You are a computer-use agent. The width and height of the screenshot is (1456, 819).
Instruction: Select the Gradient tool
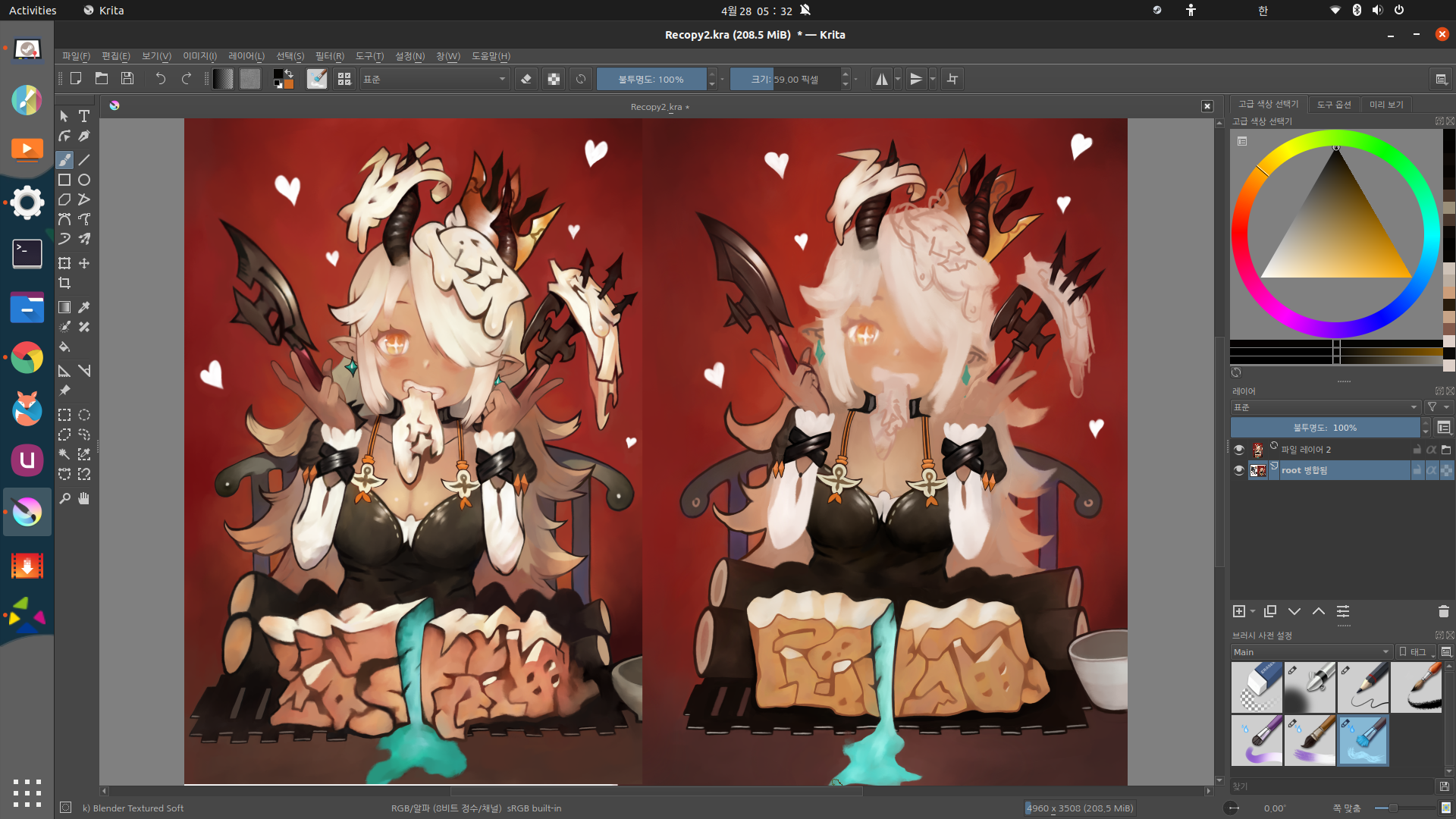pos(64,307)
